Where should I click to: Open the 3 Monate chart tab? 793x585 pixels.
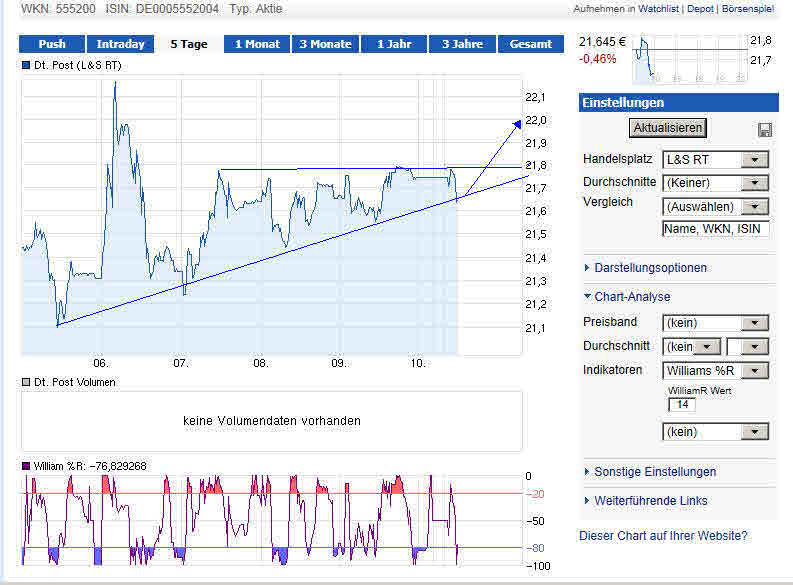[x=325, y=44]
